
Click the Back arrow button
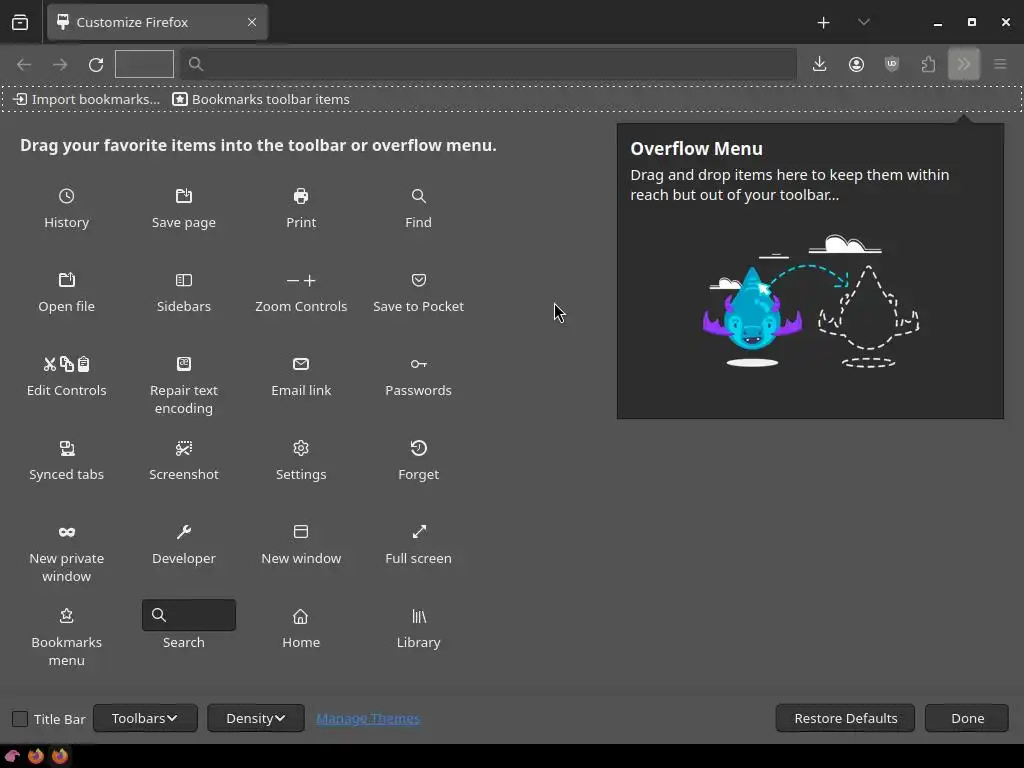(x=24, y=65)
